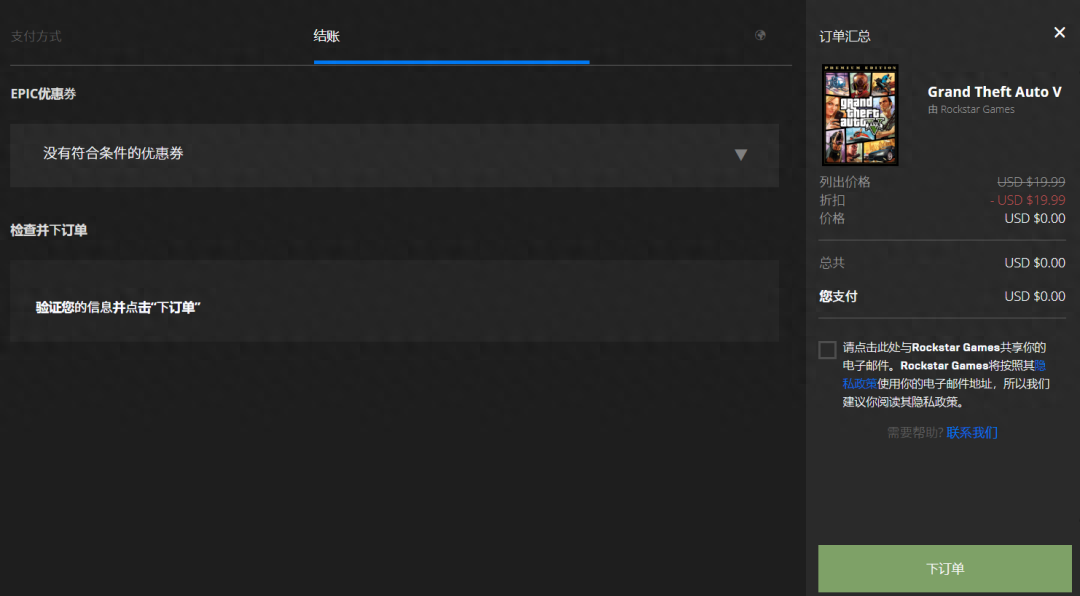Click the 订单汇总 heading
The height and width of the screenshot is (596, 1080).
point(845,36)
